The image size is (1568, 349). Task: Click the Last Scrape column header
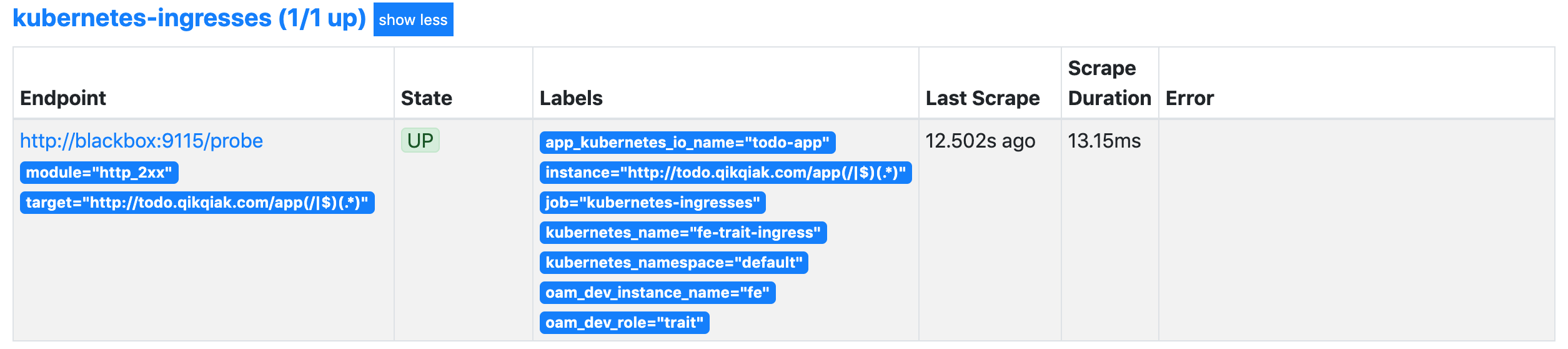pyautogui.click(x=983, y=98)
